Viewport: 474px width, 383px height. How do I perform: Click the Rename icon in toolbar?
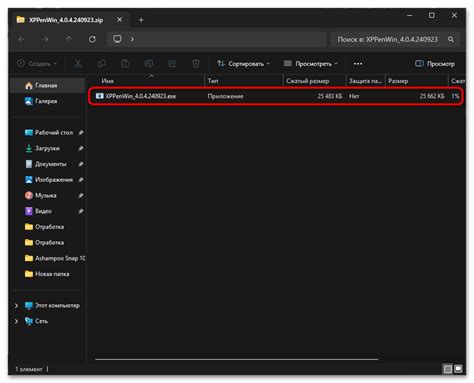(x=149, y=63)
